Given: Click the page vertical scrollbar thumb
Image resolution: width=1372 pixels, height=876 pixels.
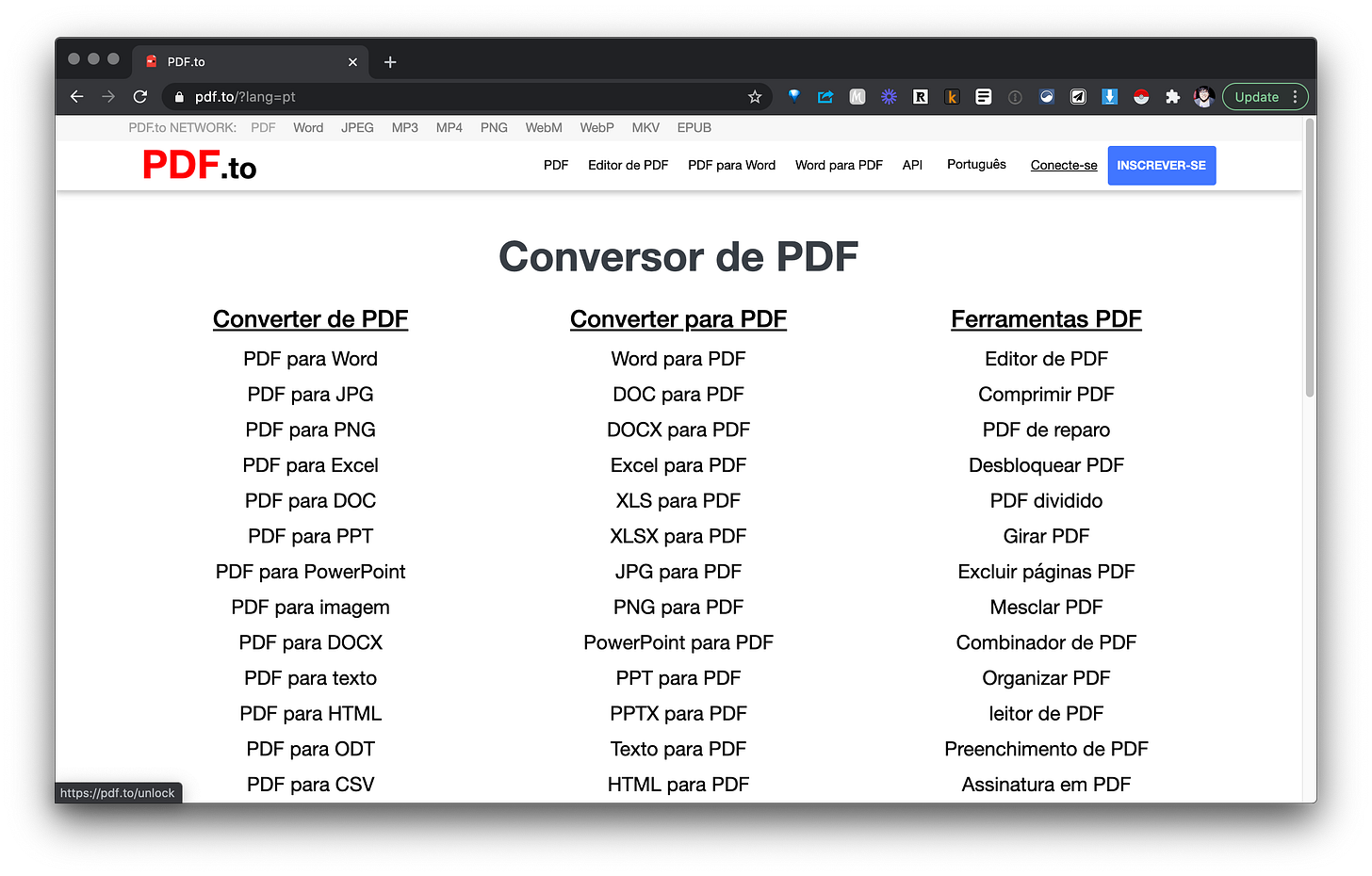Looking at the screenshot, I should click(1310, 256).
